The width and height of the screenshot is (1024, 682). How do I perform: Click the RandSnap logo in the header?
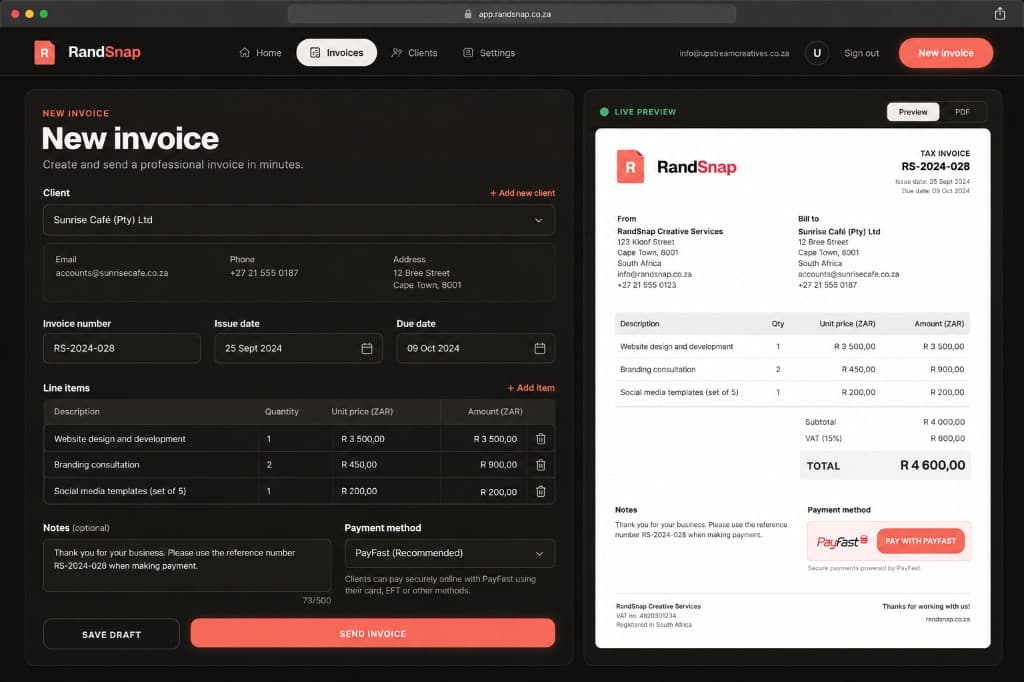88,52
